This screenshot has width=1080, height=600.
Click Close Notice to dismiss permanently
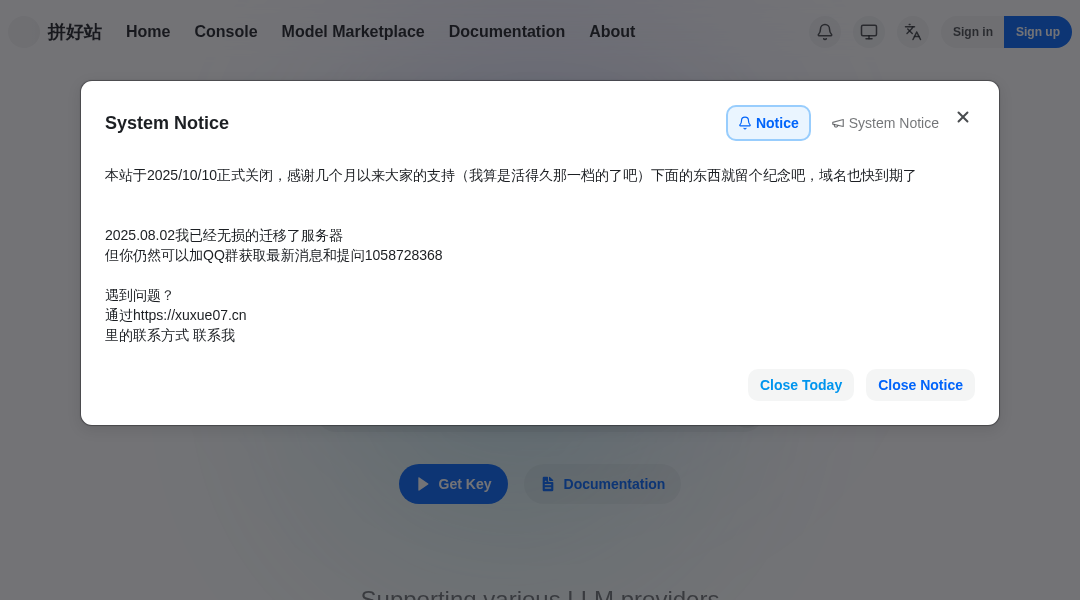coord(920,385)
